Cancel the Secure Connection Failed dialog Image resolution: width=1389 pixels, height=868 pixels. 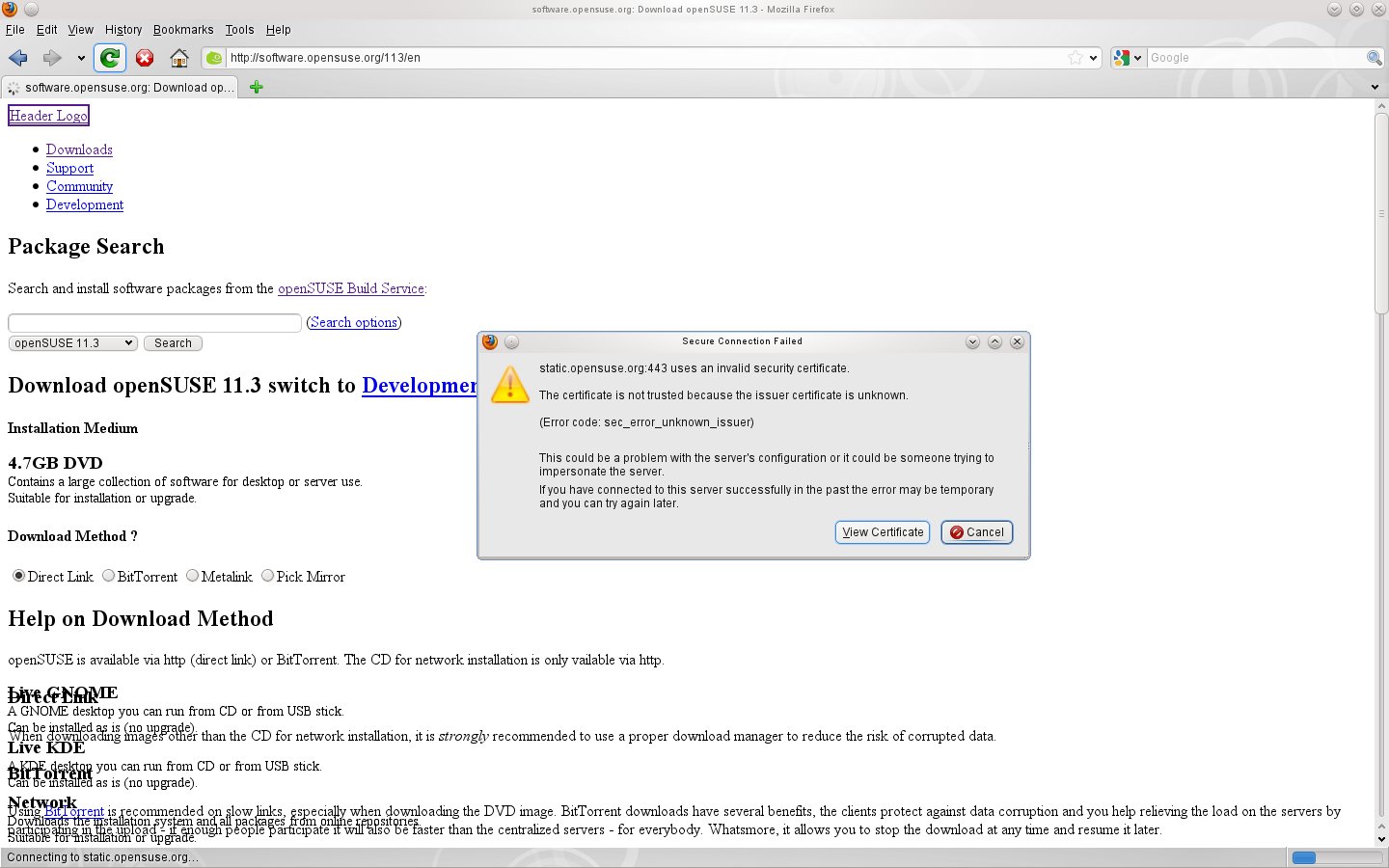coord(977,532)
